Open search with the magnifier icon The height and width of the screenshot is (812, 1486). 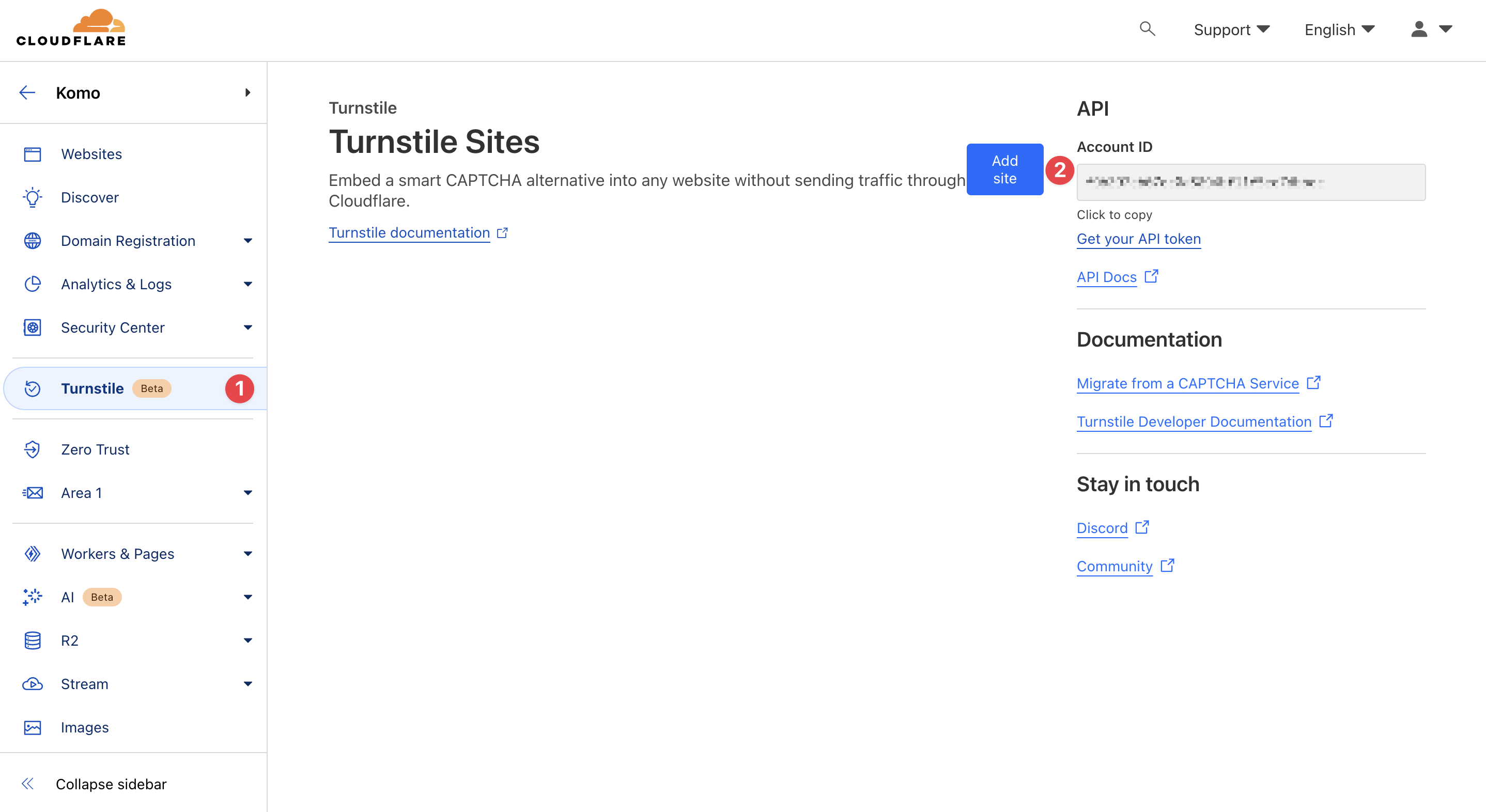pos(1147,29)
